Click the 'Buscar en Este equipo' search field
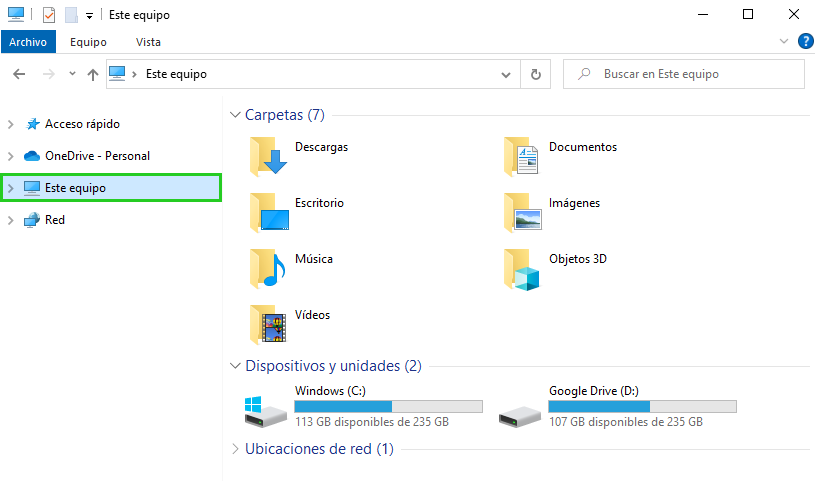The height and width of the screenshot is (481, 815). tap(683, 74)
